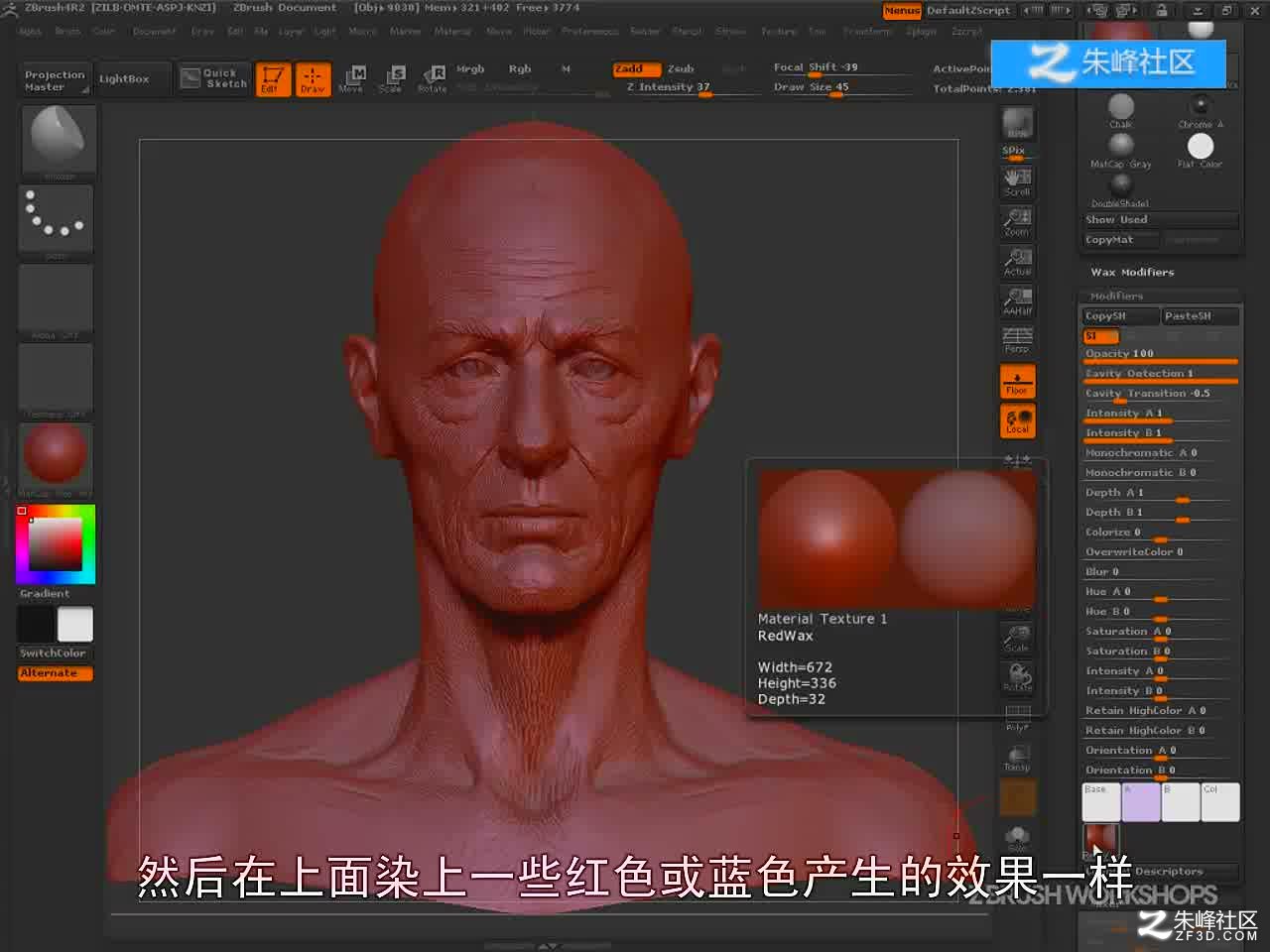Select the Chalk material
This screenshot has height=952, width=1270.
click(x=1121, y=110)
